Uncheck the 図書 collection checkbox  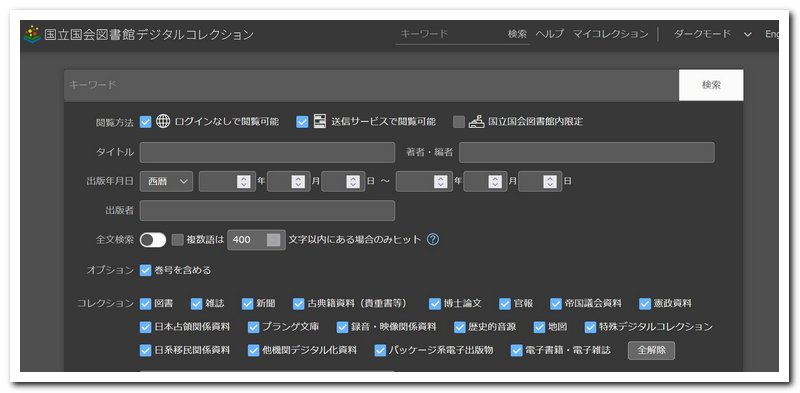[x=145, y=304]
